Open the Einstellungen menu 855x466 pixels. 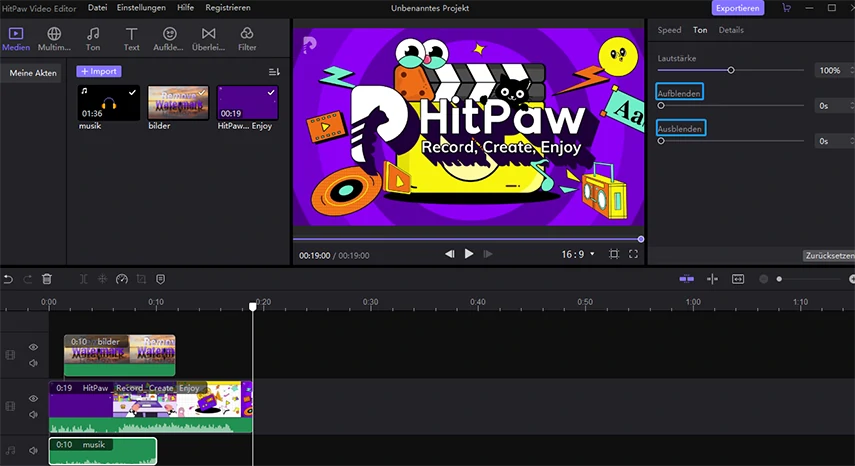click(141, 8)
